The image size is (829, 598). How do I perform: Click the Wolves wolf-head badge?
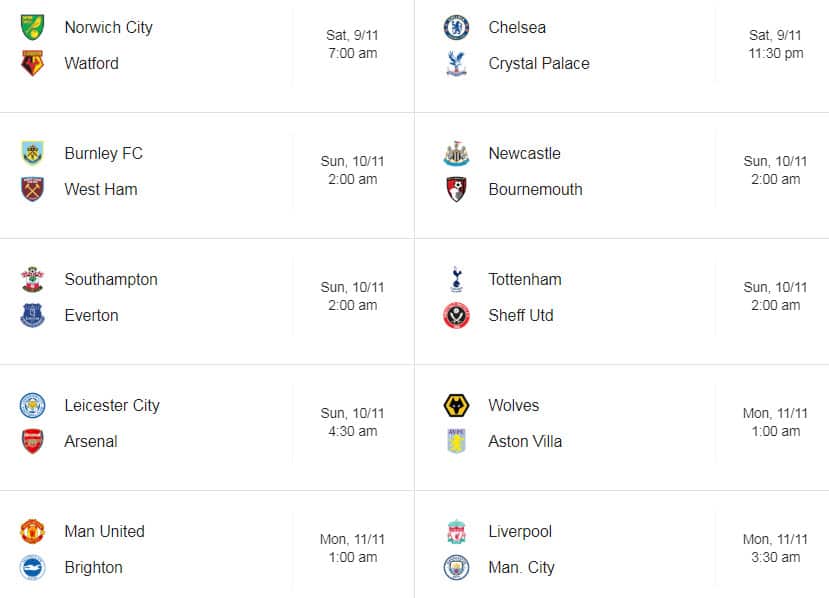pyautogui.click(x=455, y=405)
